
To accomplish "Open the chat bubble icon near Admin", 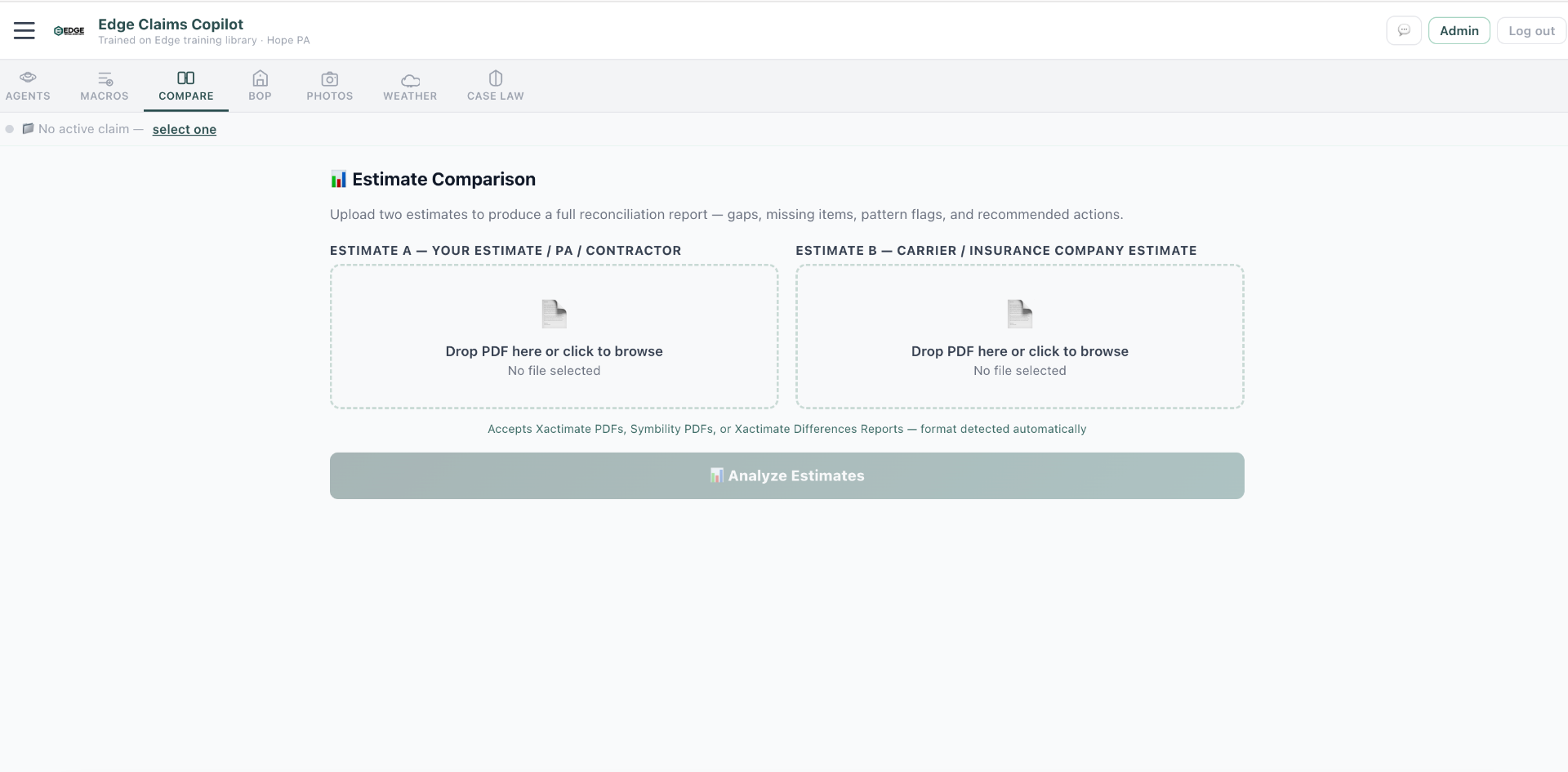I will click(1404, 30).
